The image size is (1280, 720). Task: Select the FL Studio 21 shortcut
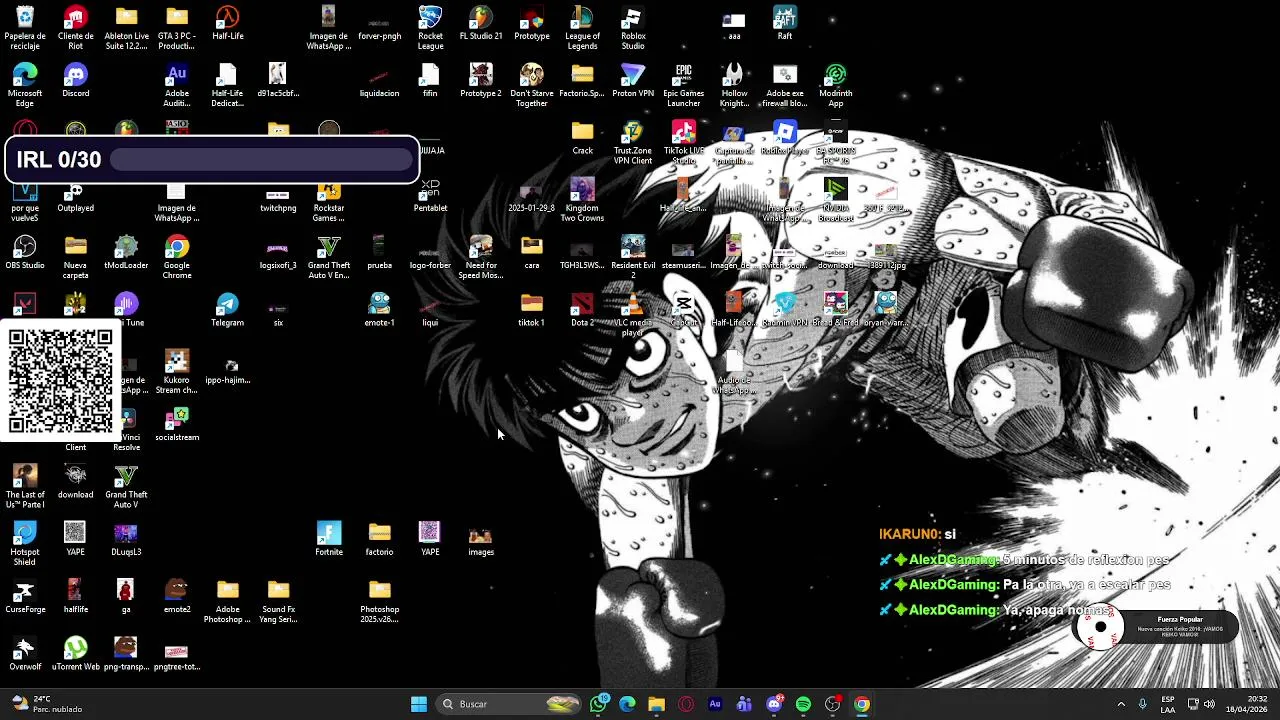tap(481, 24)
